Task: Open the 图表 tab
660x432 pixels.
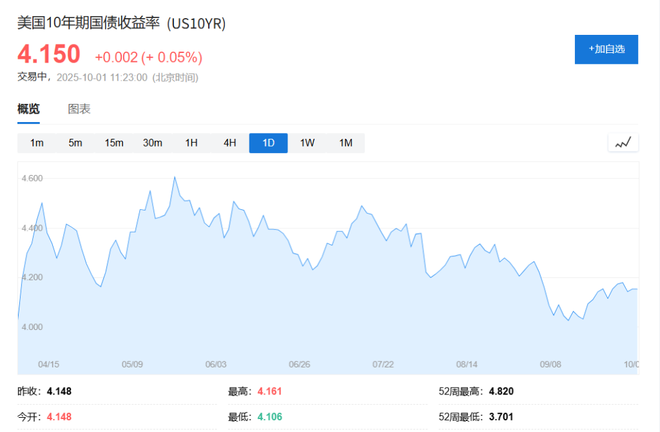Action: pyautogui.click(x=79, y=109)
